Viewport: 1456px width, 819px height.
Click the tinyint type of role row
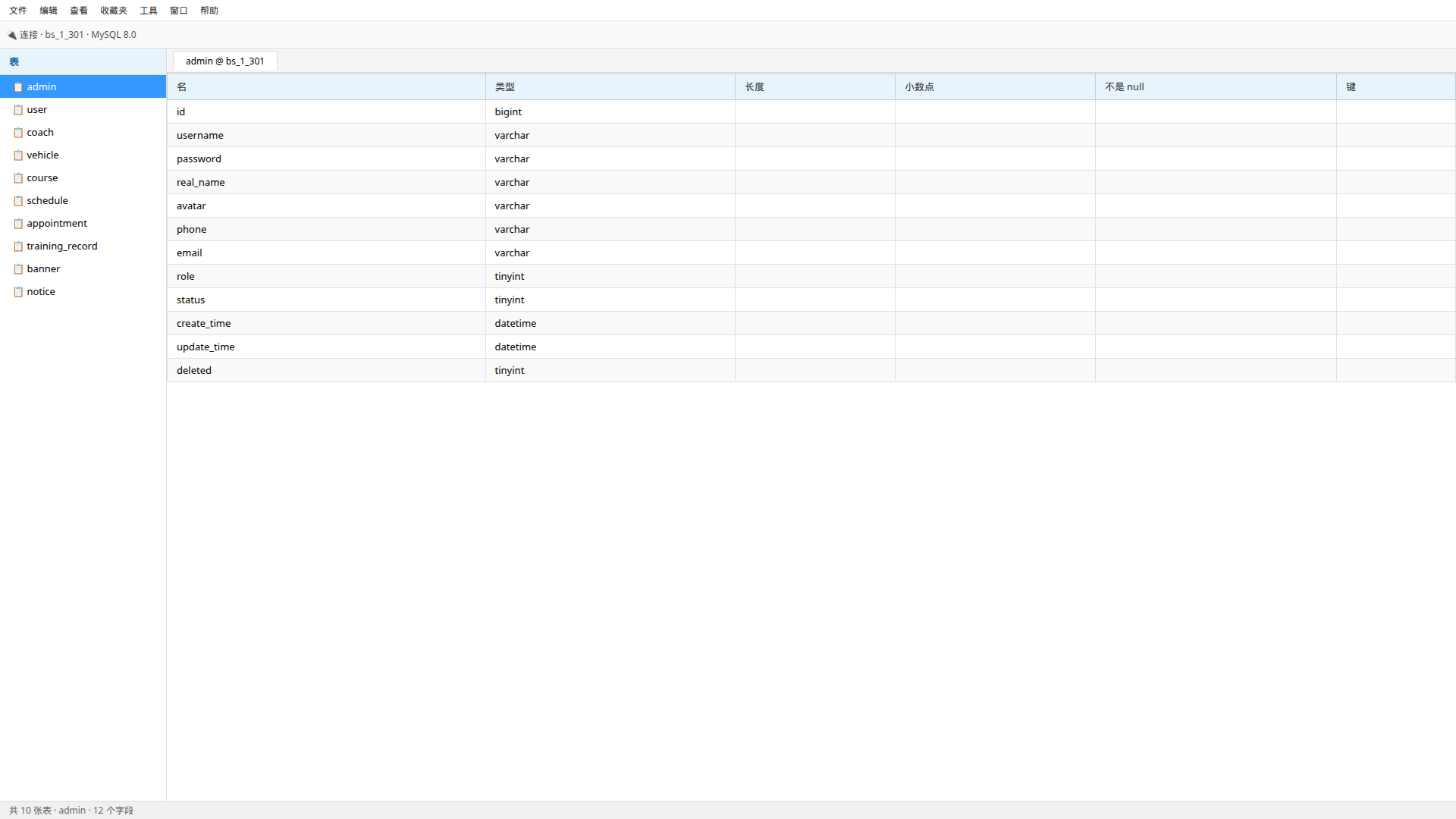[610, 276]
